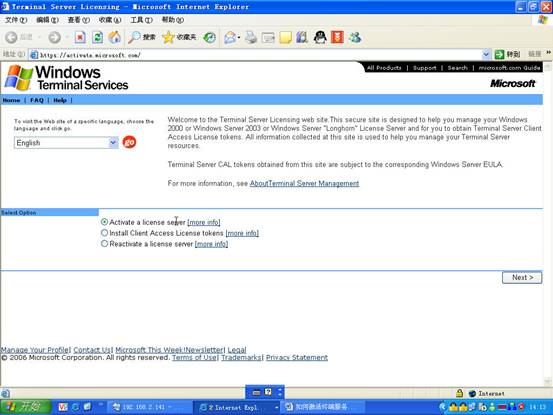Click the browser Back arrow button
The height and width of the screenshot is (415, 553).
(x=11, y=37)
